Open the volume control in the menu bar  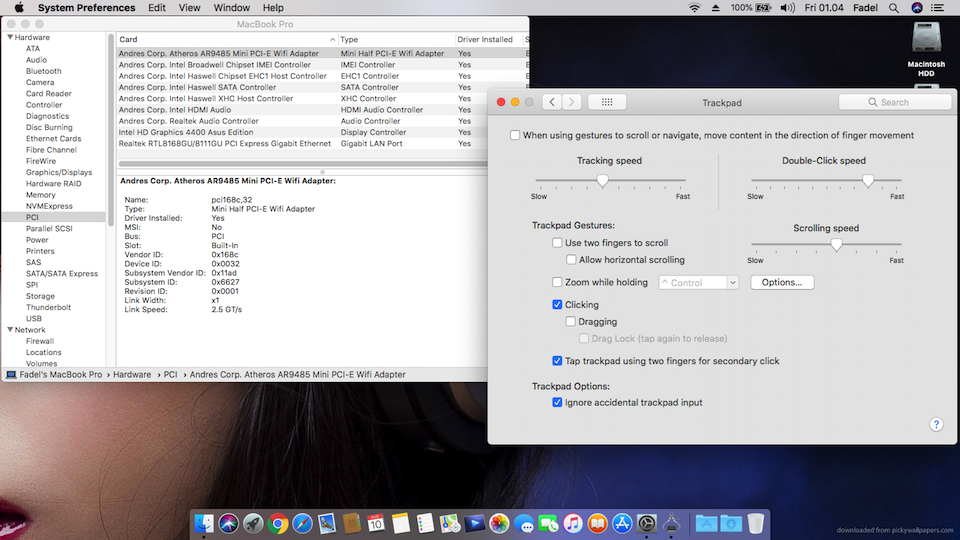click(x=787, y=8)
